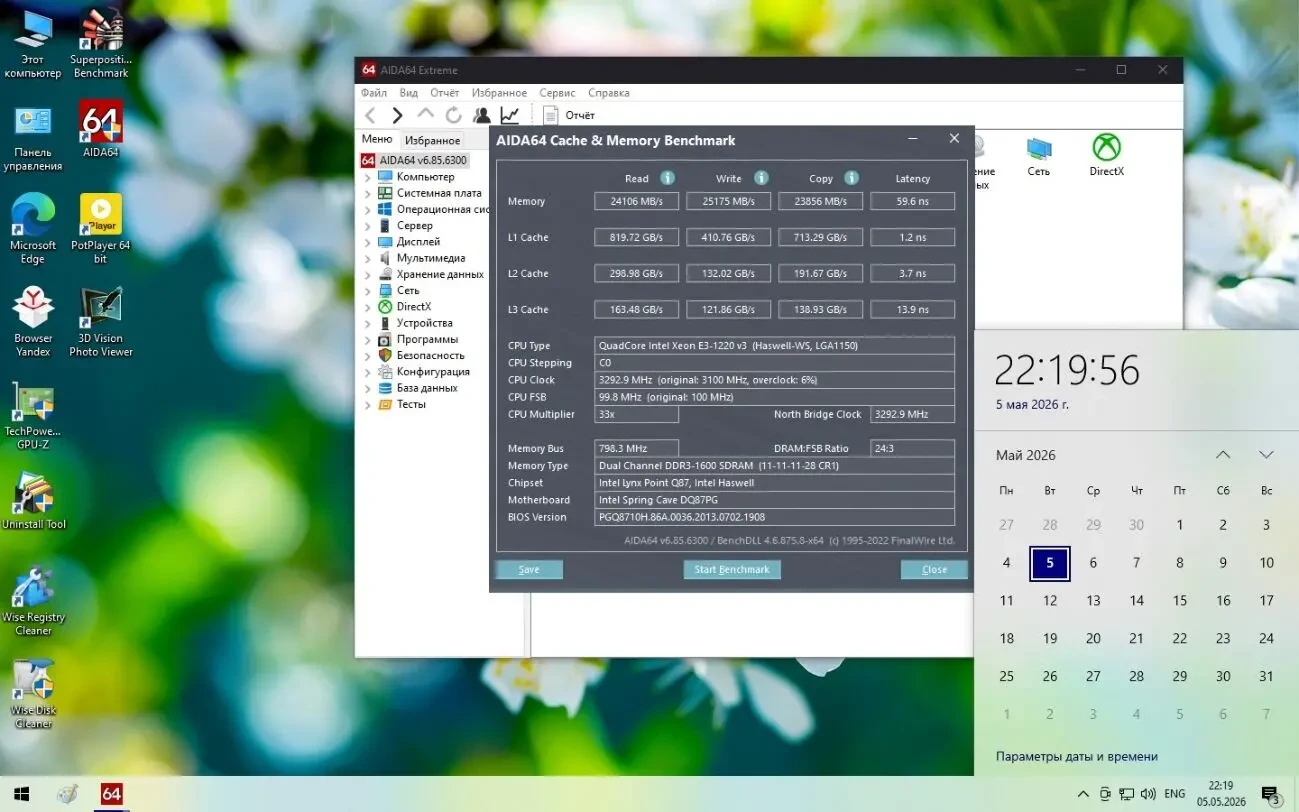Select Устройства in the tree
The image size is (1299, 812).
tap(424, 323)
